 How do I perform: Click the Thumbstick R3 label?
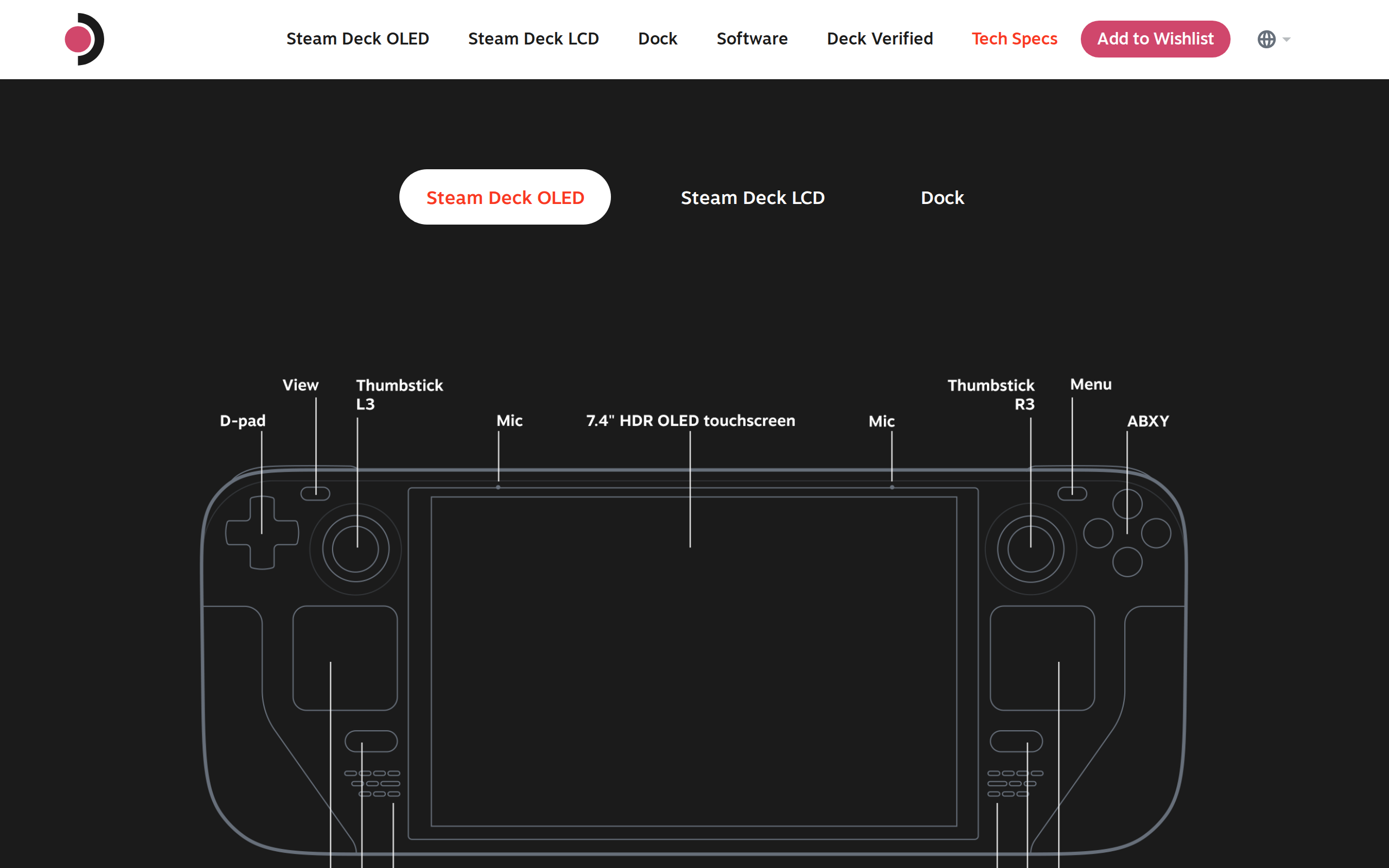pyautogui.click(x=991, y=394)
